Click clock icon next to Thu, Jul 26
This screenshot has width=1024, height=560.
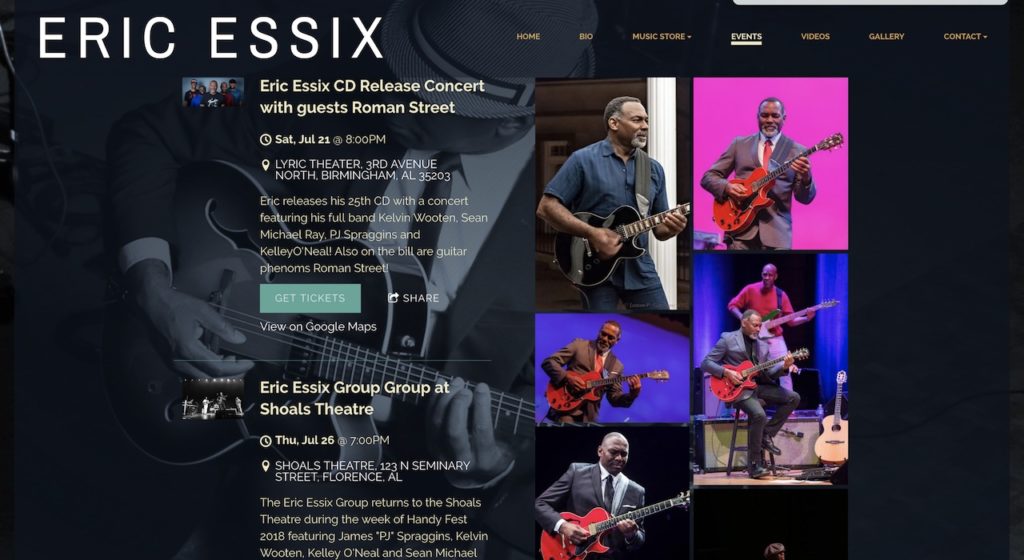pyautogui.click(x=265, y=441)
